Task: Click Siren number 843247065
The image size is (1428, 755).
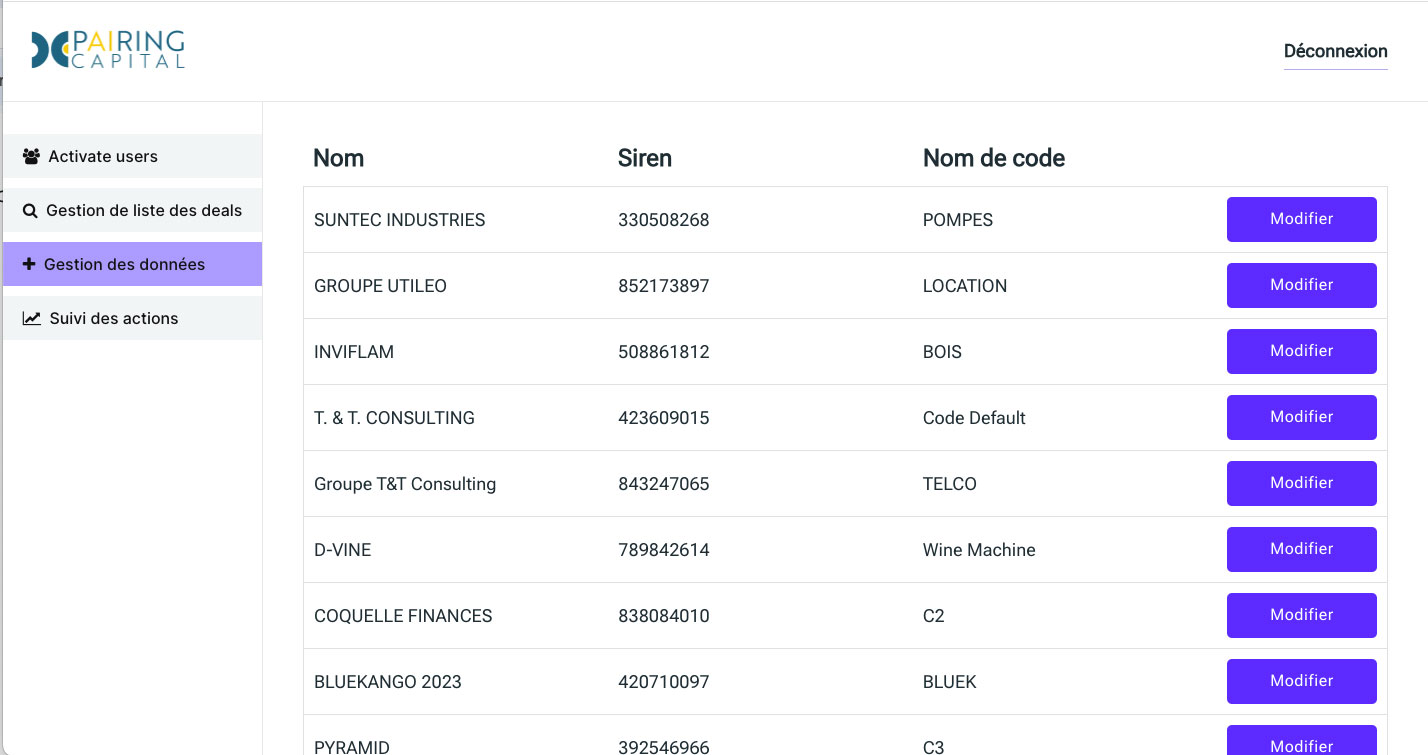Action: click(664, 484)
